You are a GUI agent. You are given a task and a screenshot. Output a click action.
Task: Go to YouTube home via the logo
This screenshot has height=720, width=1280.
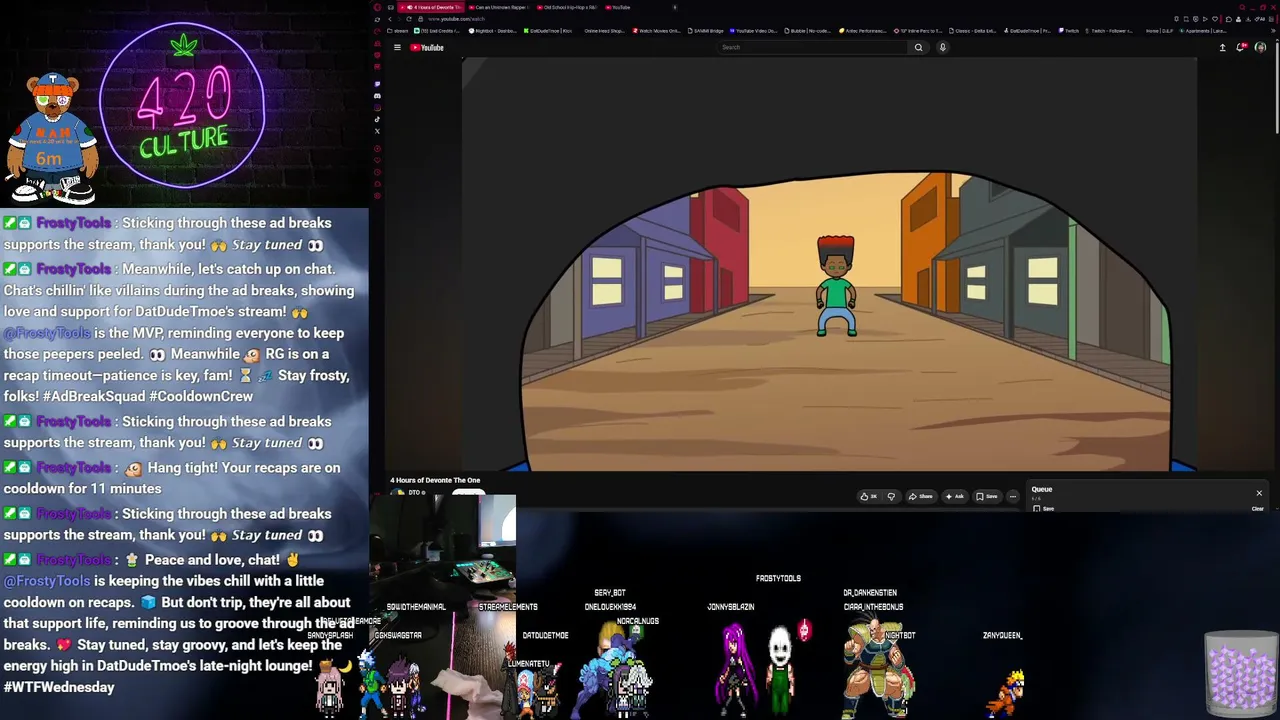point(427,47)
